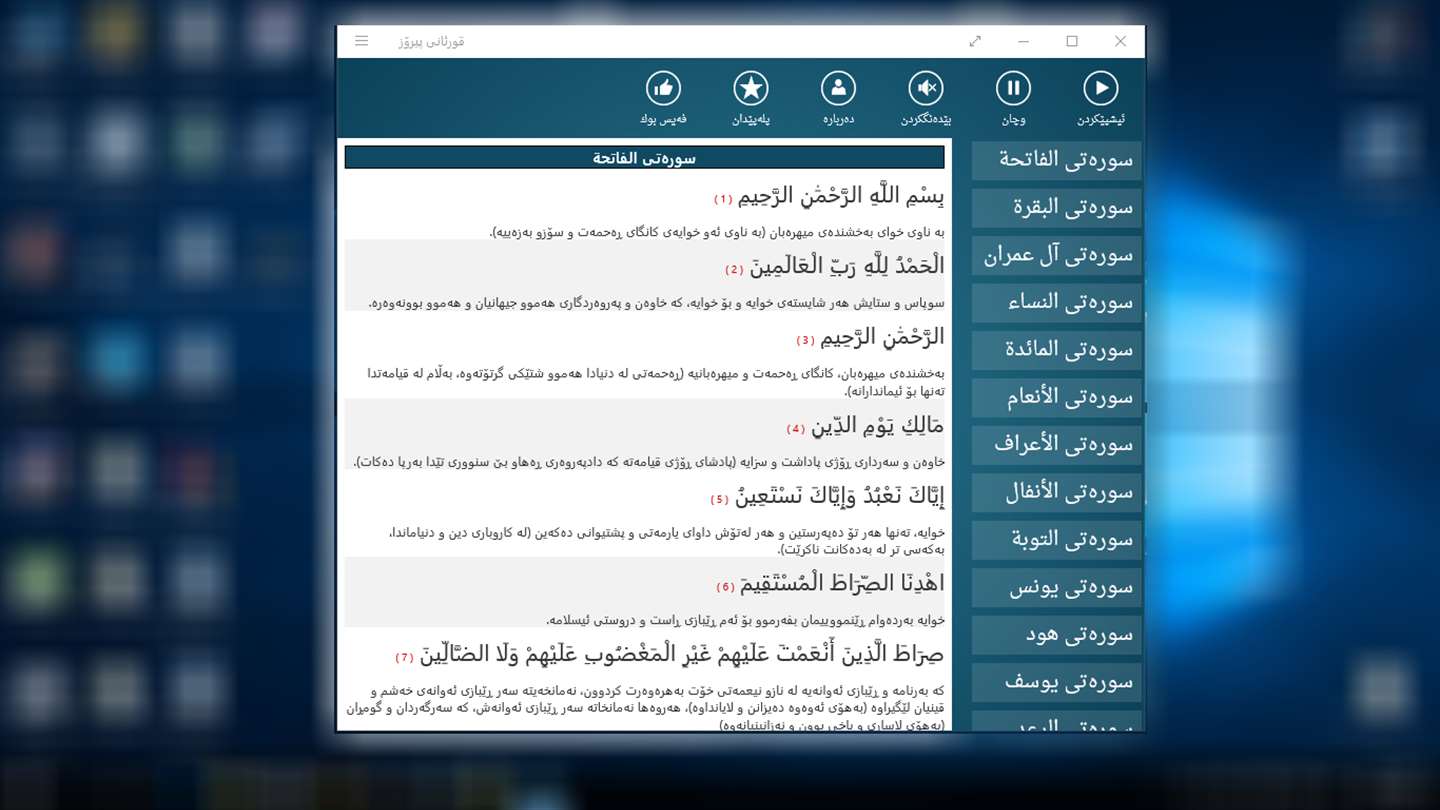This screenshot has width=1440, height=810.
Task: Start recitation with the ئیشپێکردن play icon
Action: point(1101,88)
